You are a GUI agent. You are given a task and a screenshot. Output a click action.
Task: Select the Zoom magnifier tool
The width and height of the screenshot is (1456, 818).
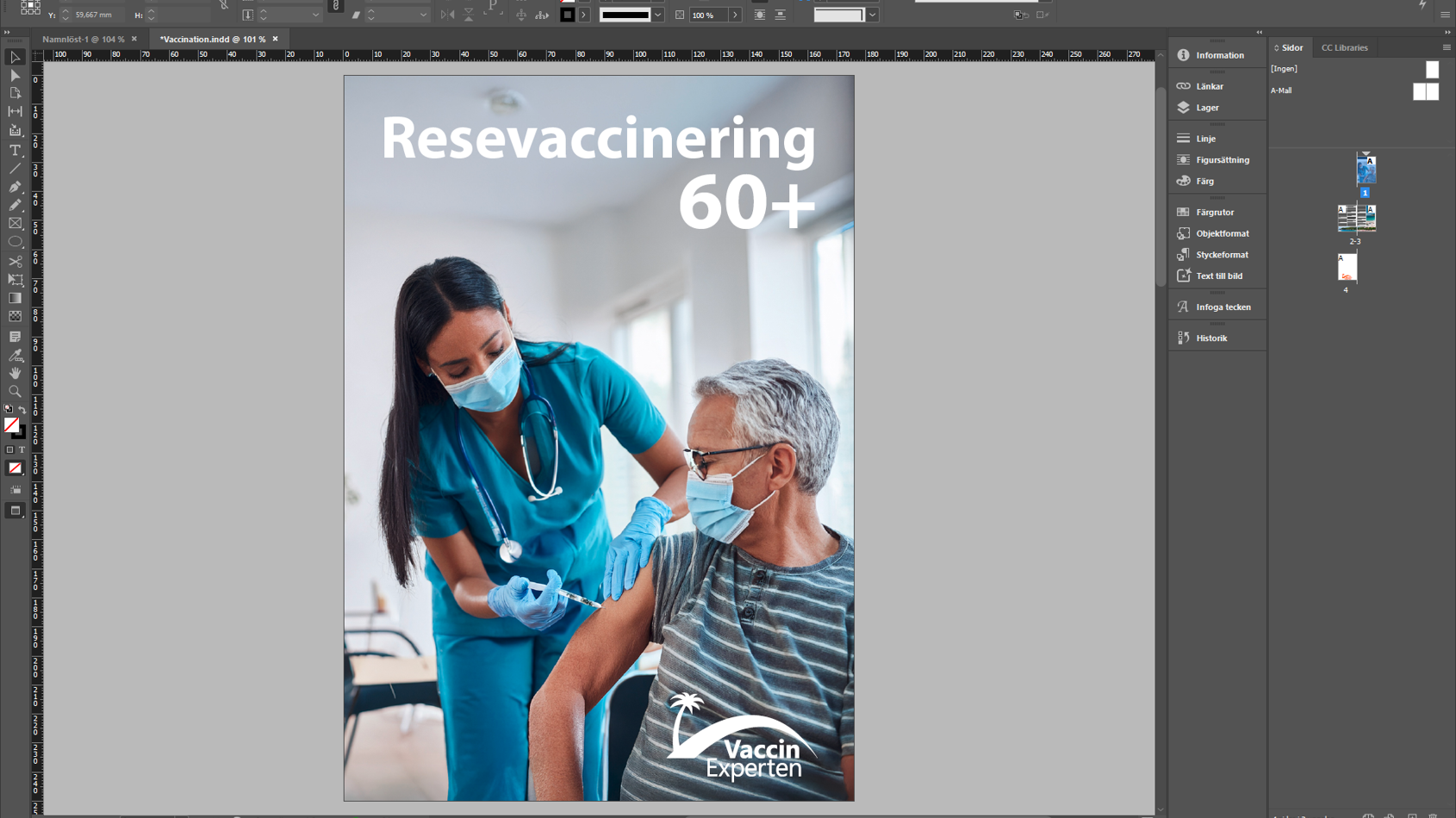click(x=15, y=391)
